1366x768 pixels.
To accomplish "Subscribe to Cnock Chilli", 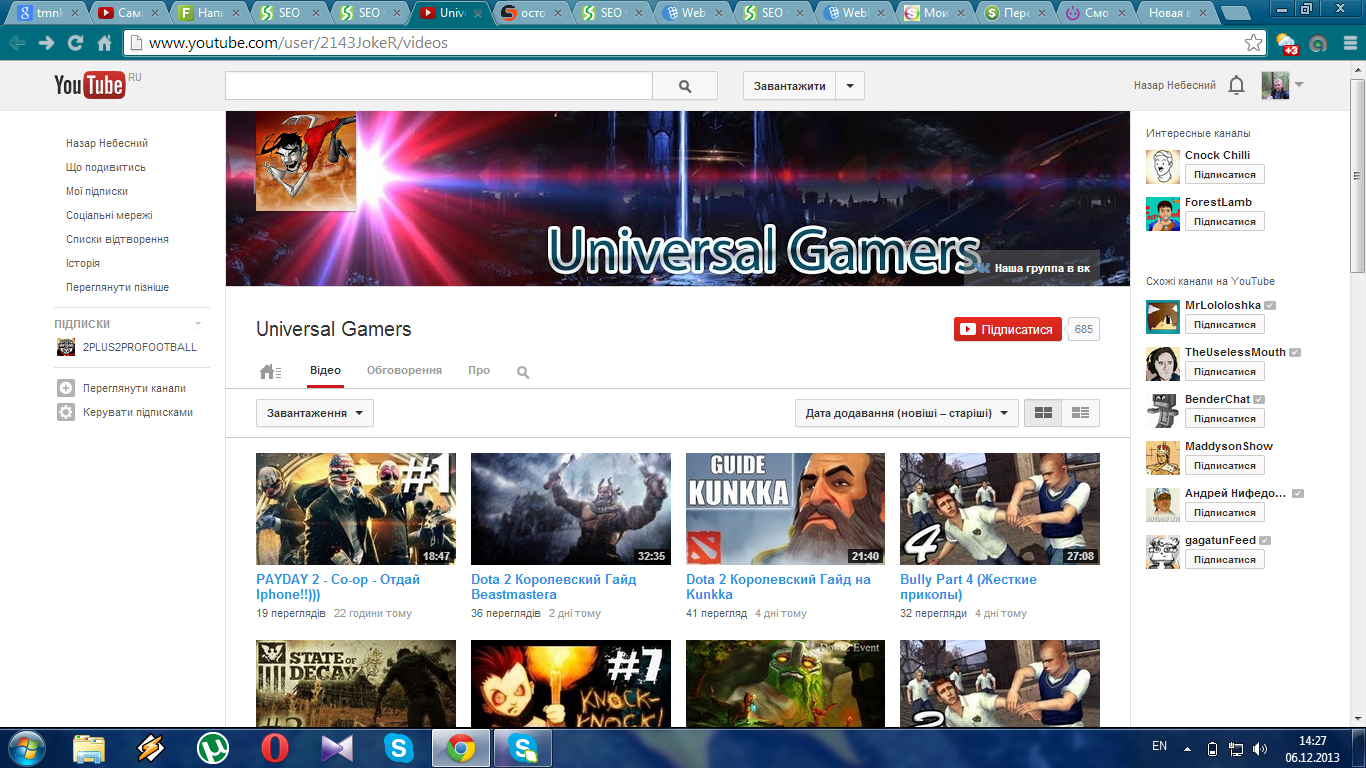I will [x=1225, y=174].
